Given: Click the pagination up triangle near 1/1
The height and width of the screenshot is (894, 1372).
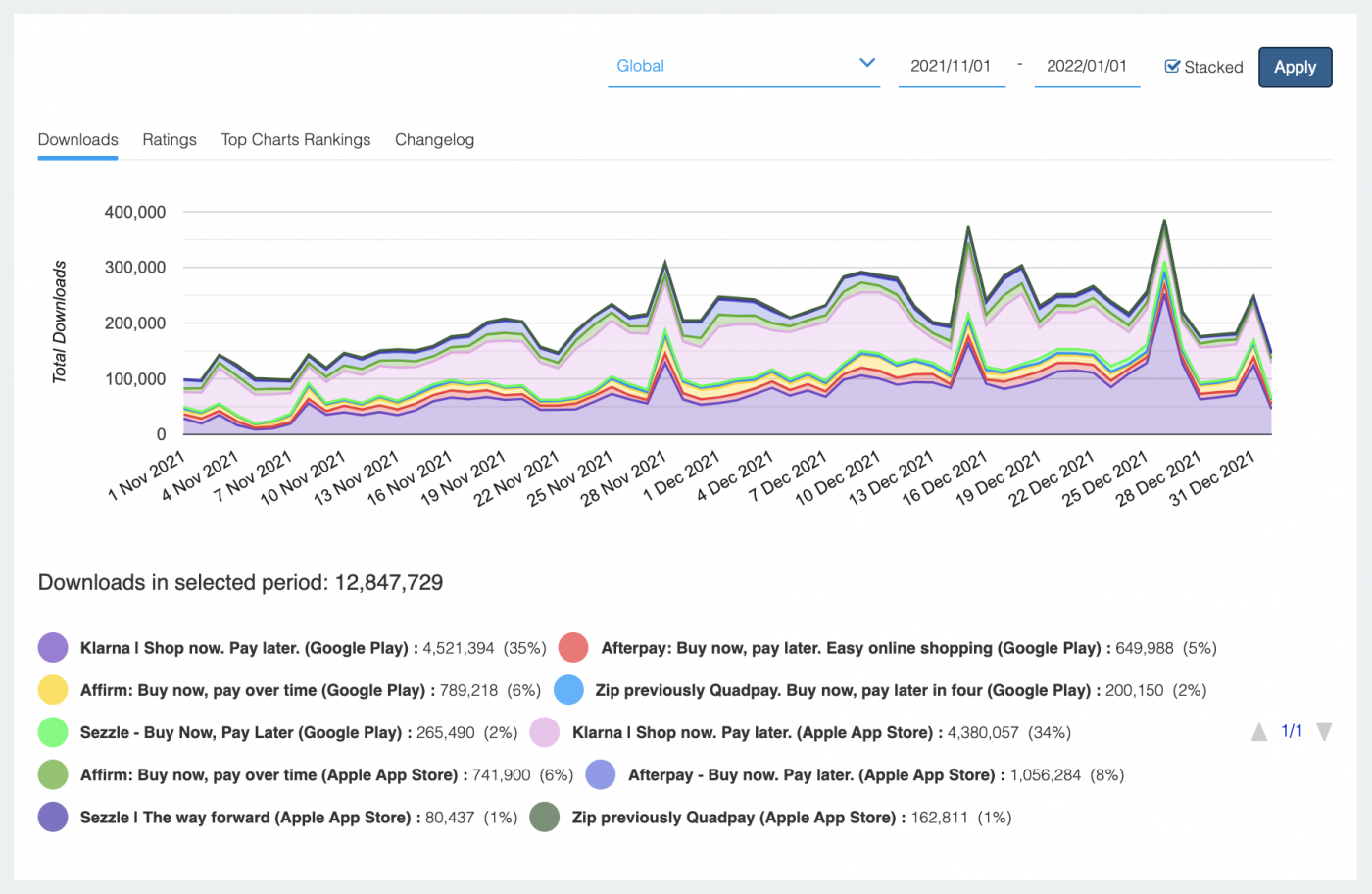Looking at the screenshot, I should pyautogui.click(x=1259, y=731).
